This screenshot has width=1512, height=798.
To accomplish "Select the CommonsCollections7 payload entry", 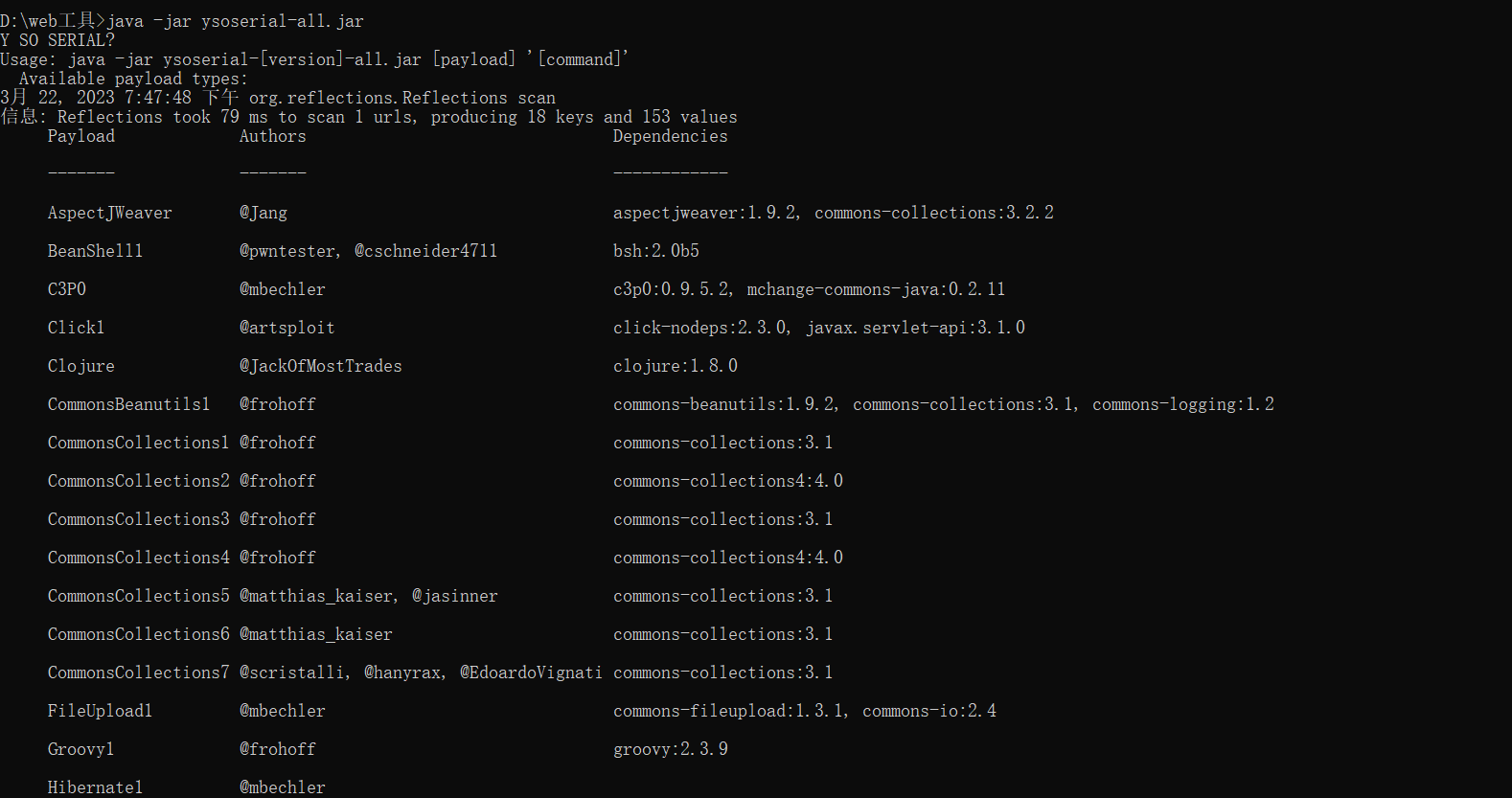I will (x=138, y=673).
